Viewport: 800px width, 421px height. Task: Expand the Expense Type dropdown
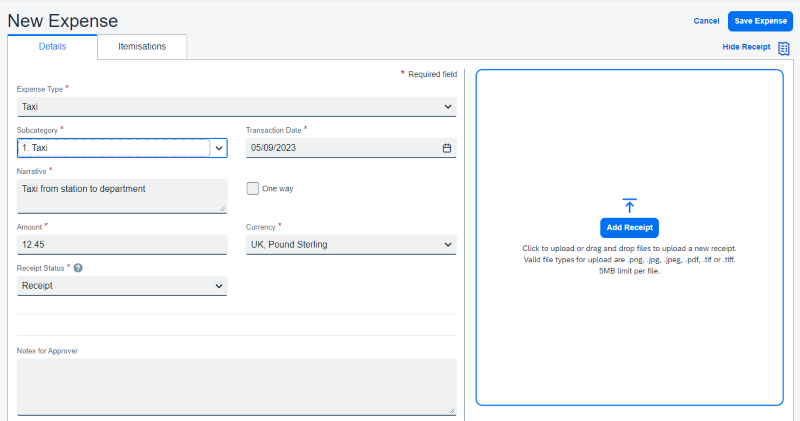[447, 106]
